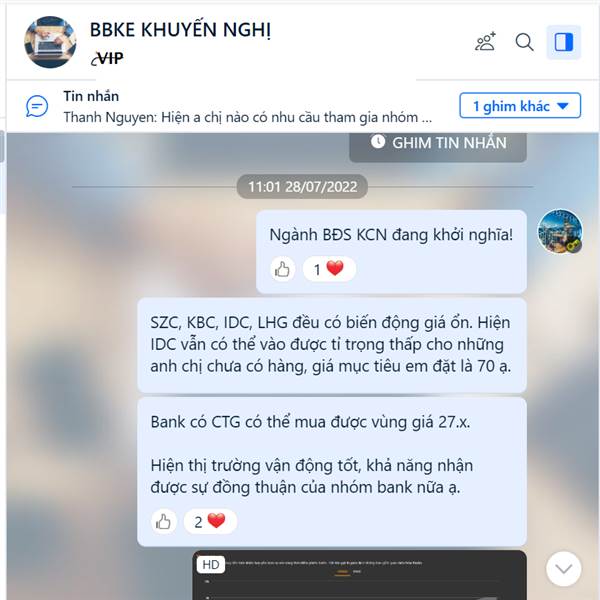Click the pinned message chat bubble icon
Screen dimensions: 600x600
[37, 106]
